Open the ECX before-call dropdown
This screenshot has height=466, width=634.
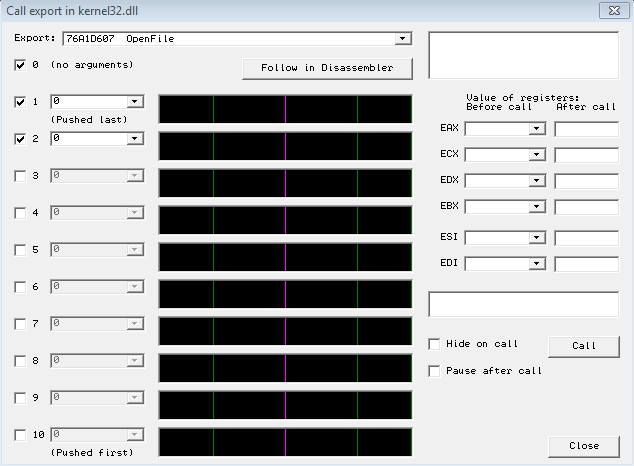(537, 155)
